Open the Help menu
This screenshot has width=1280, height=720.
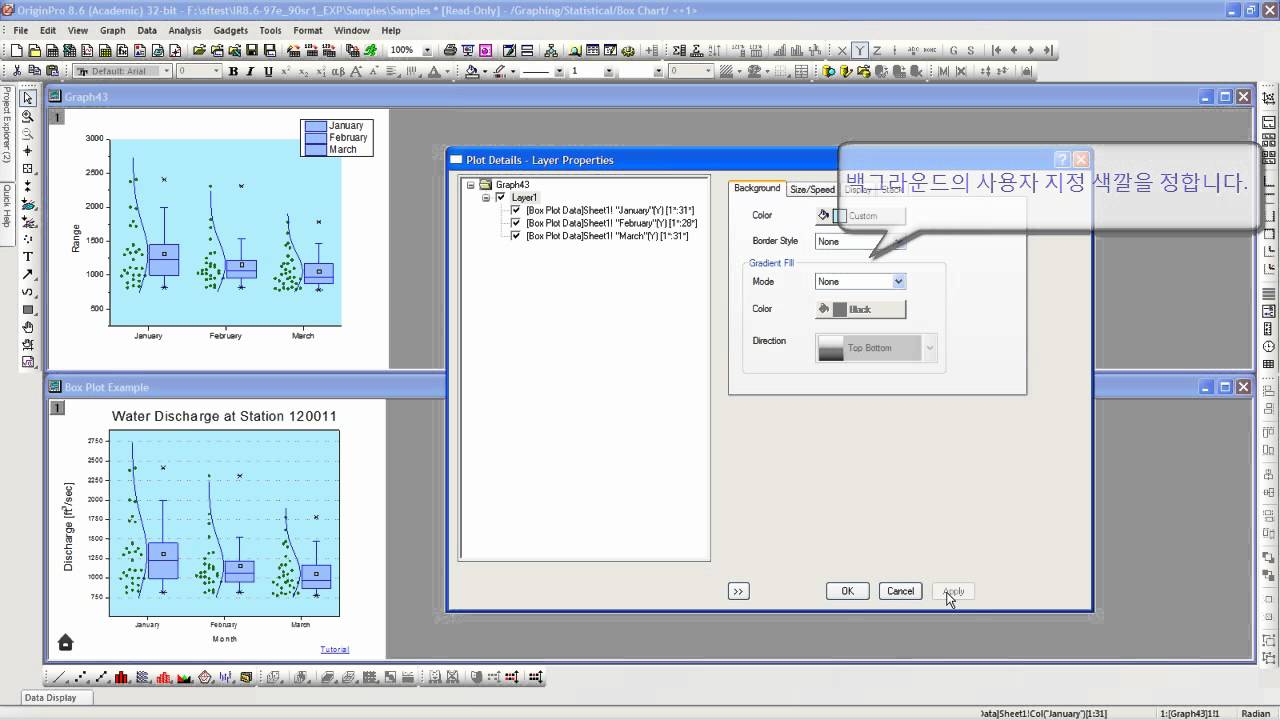pos(391,31)
